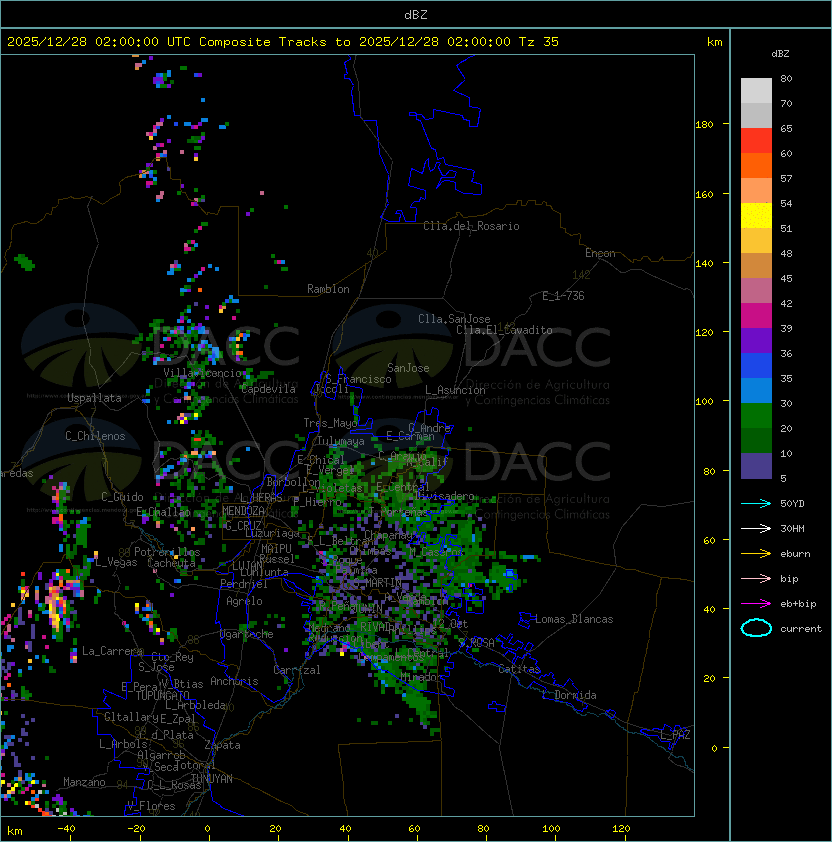Screen dimensions: 832x842
Task: Click the Capdevila label
Action: (268, 389)
